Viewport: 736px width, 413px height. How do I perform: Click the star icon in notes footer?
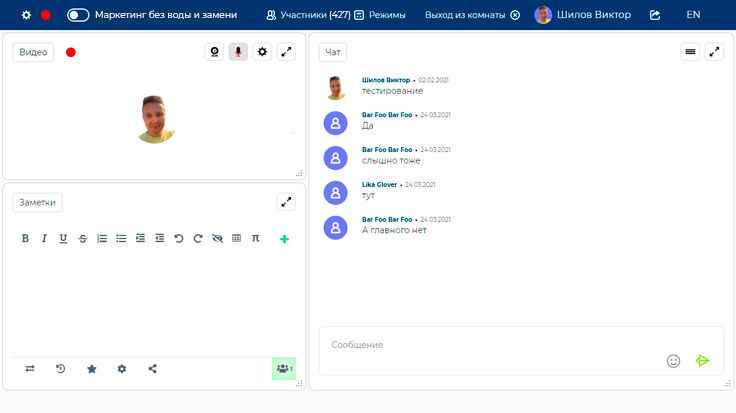(91, 369)
